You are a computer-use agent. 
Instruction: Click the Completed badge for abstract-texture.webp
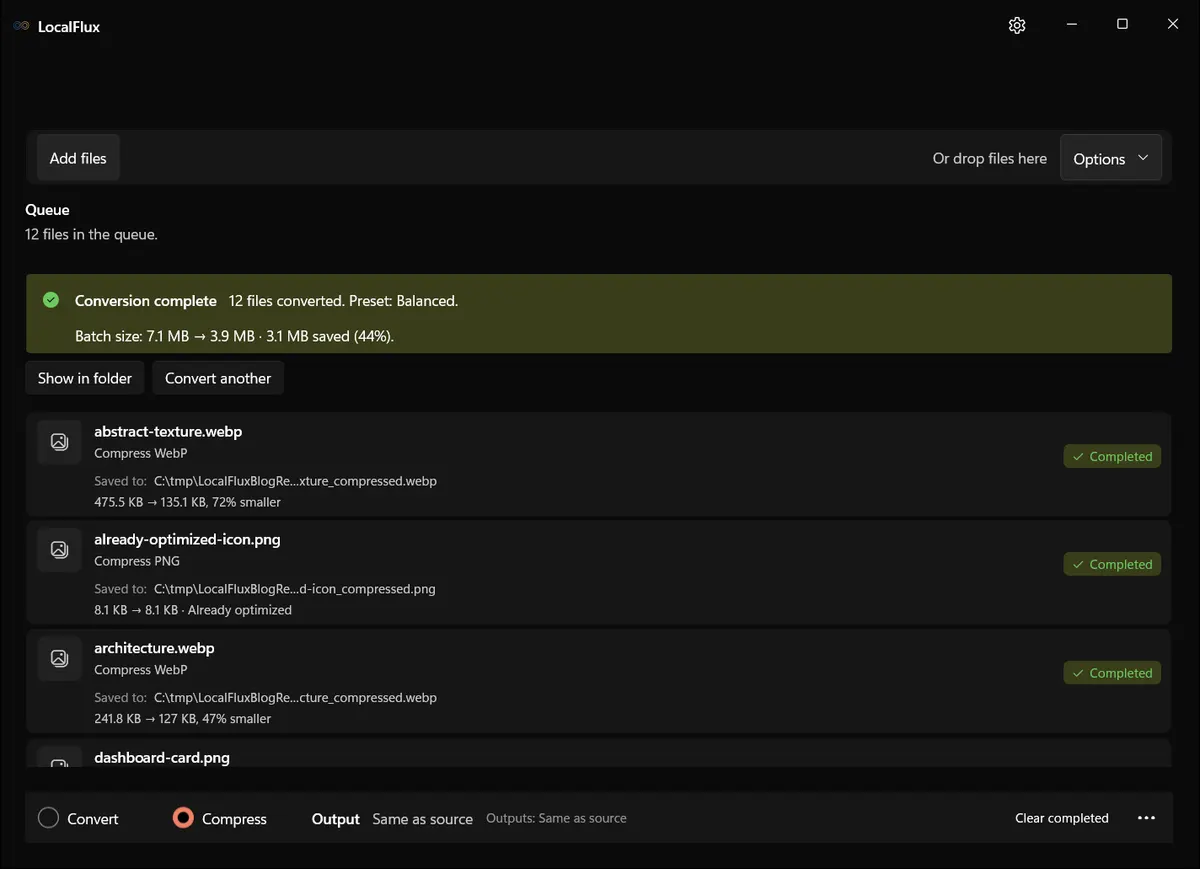pyautogui.click(x=1112, y=457)
